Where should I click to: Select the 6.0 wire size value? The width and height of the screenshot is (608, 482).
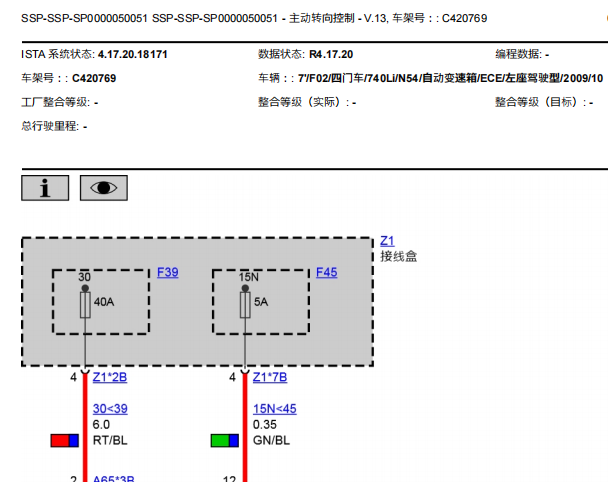[x=101, y=425]
